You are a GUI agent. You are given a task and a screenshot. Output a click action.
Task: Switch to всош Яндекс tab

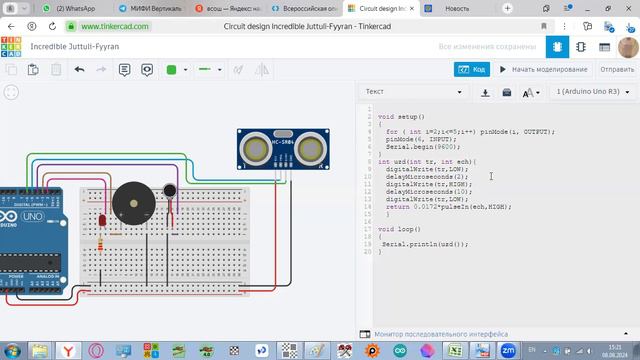click(227, 9)
